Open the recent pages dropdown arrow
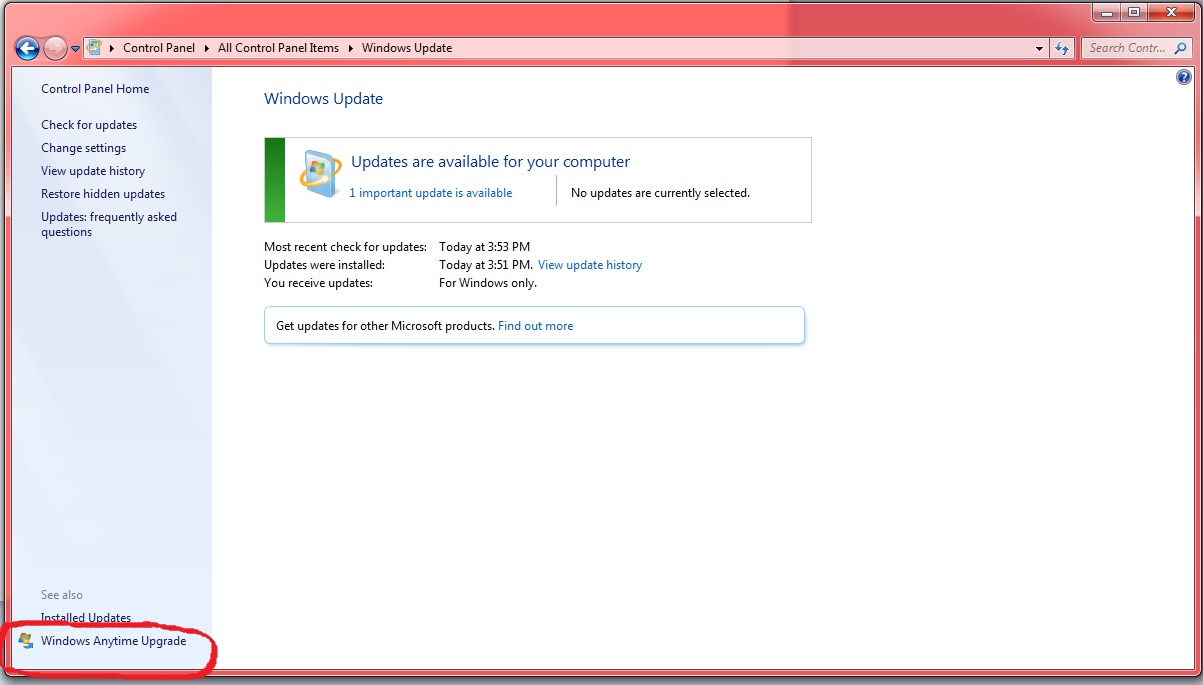Screen dimensions: 1203x685 (x=75, y=48)
